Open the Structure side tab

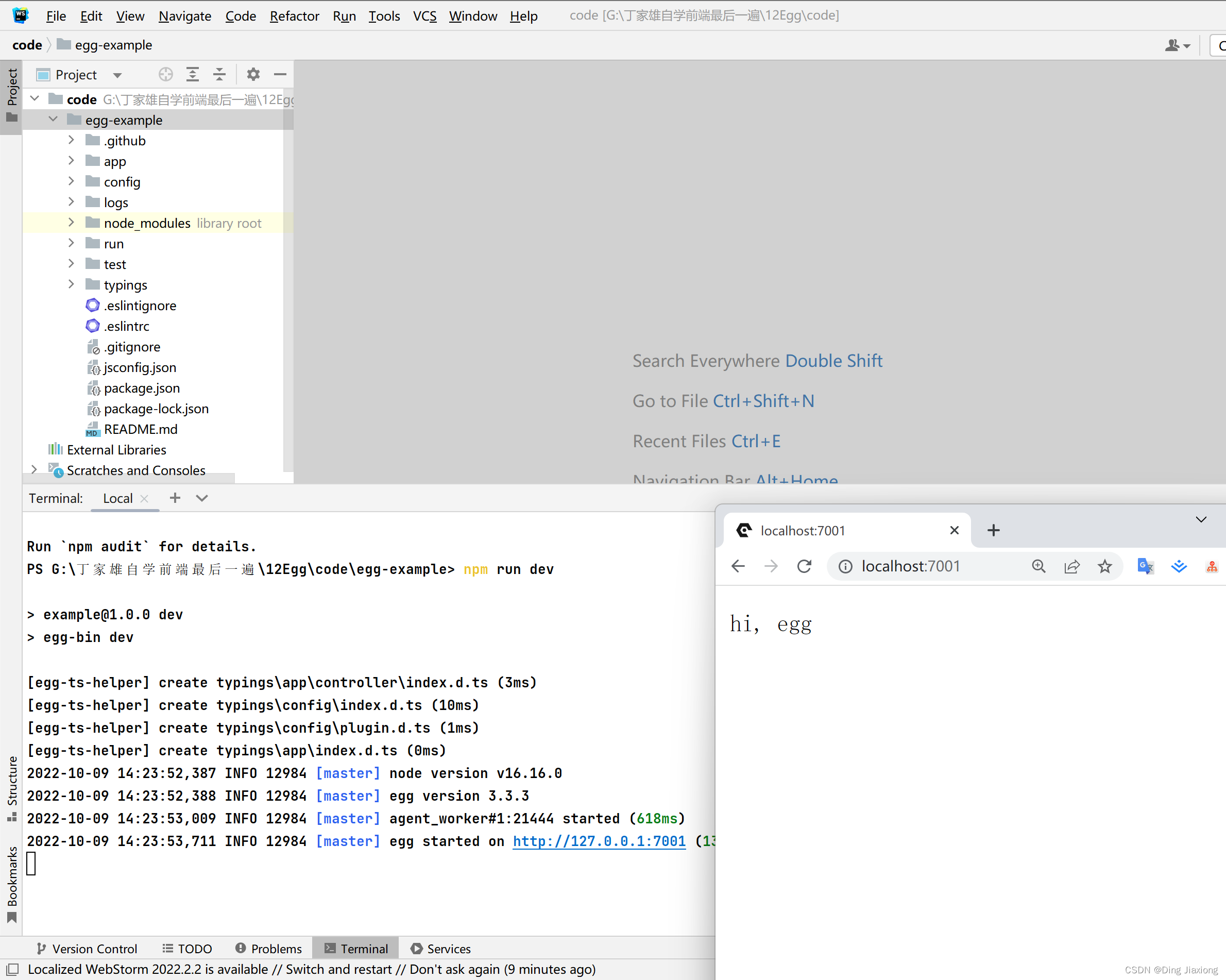click(11, 788)
